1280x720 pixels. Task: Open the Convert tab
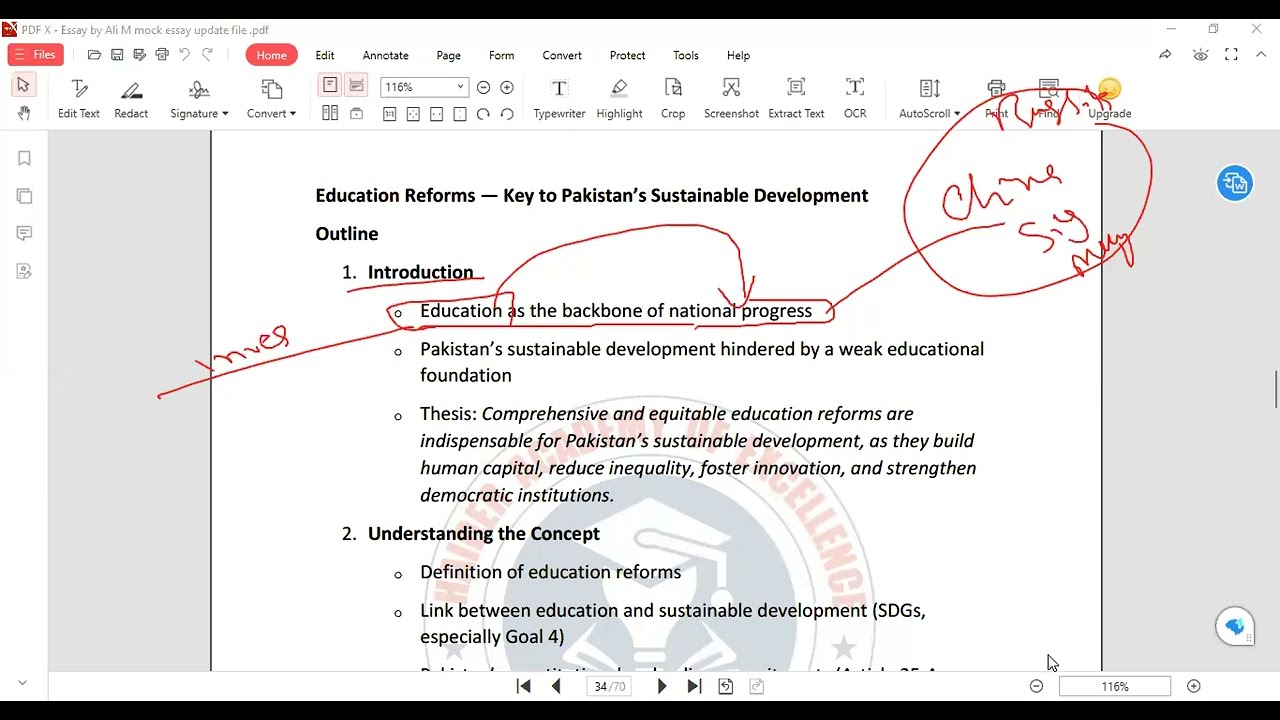562,55
